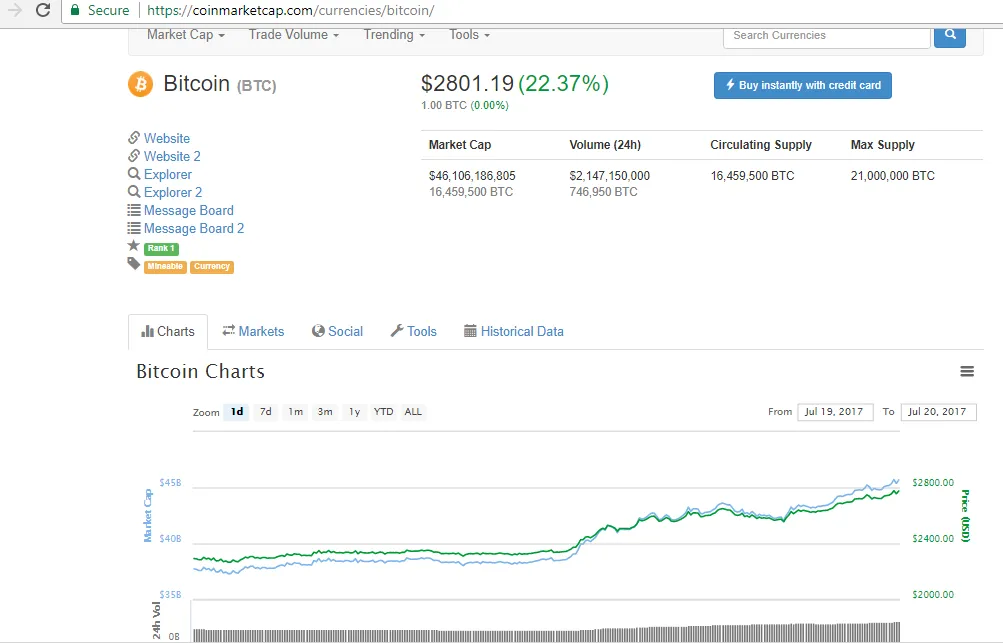
Task: Click the magnifier icon next to Explorer
Action: [134, 173]
